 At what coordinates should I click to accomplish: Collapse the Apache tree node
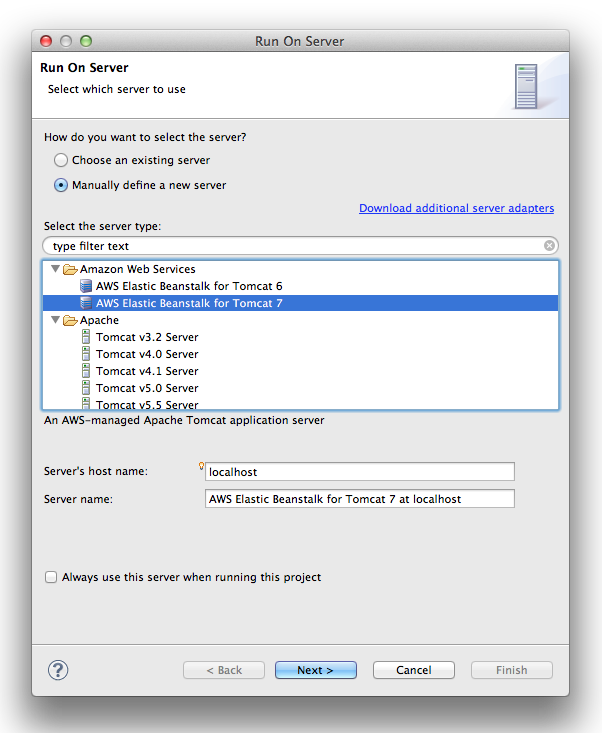(x=55, y=320)
